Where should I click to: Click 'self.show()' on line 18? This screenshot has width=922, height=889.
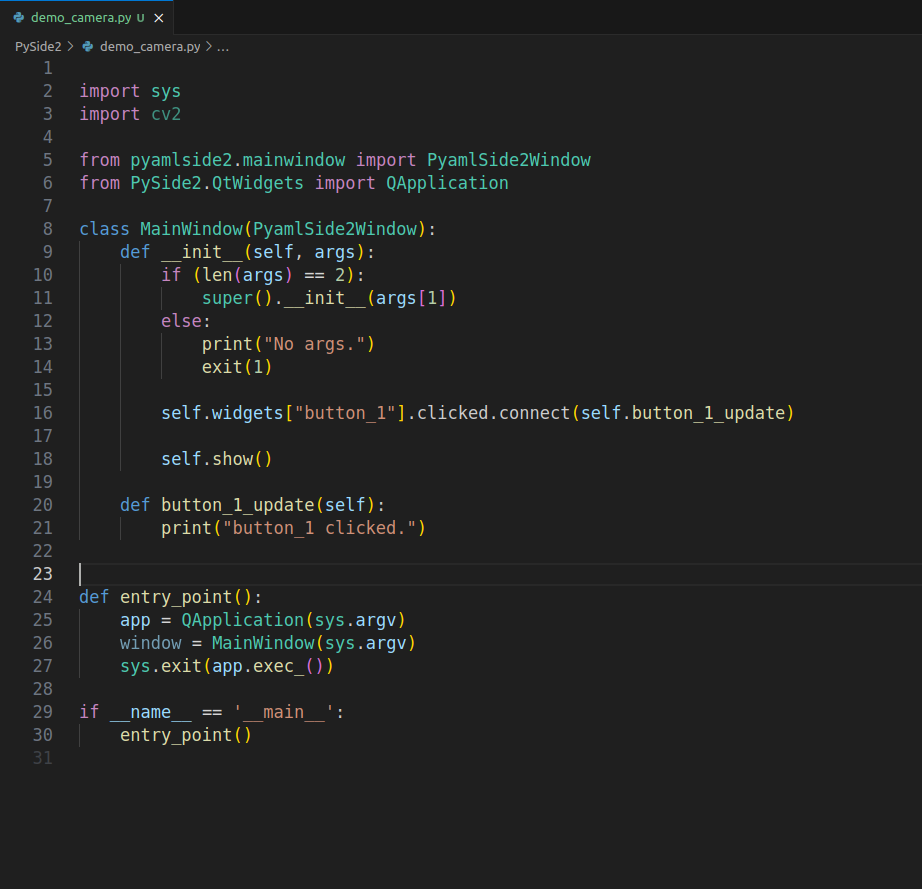pyautogui.click(x=217, y=459)
